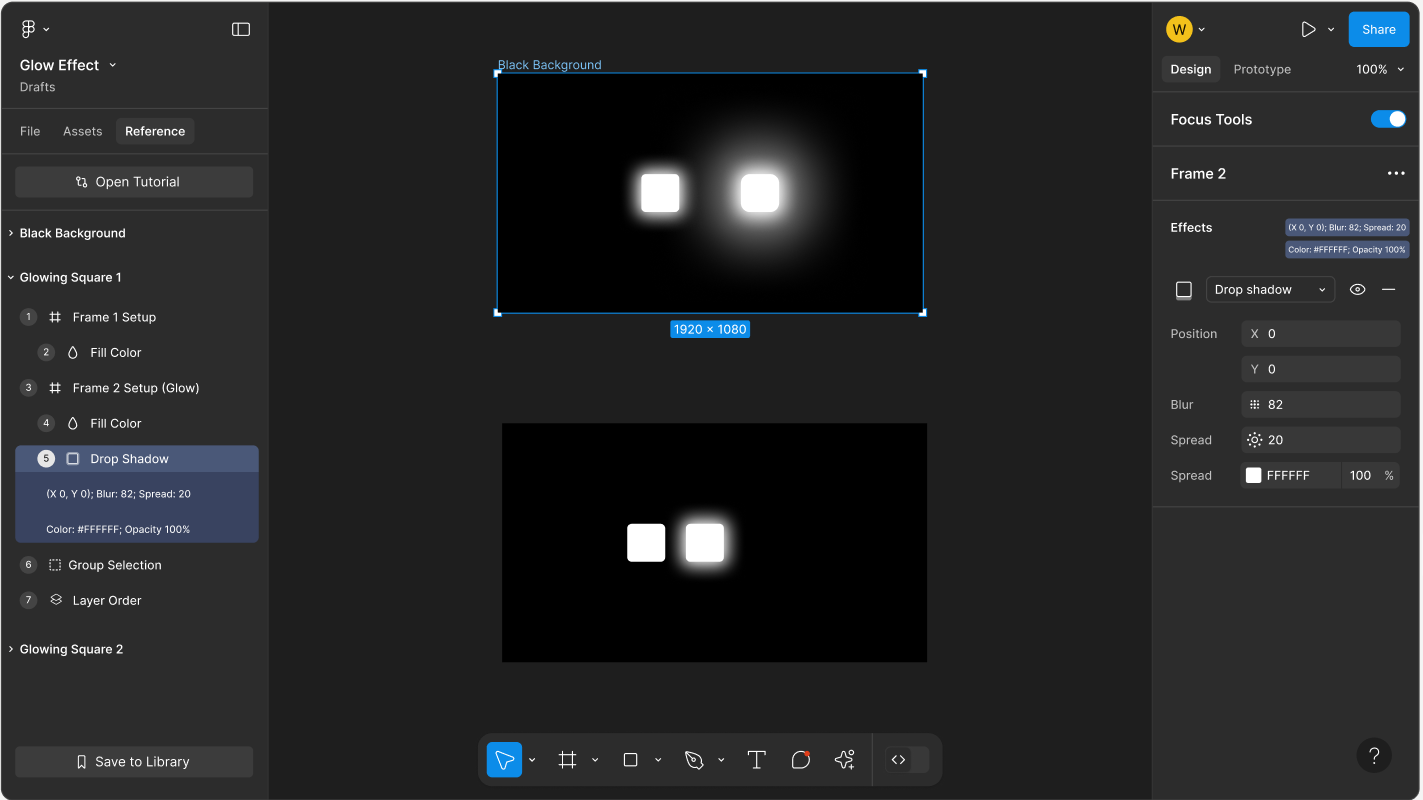
Task: Click the droplet icon of step 2 Fill Color
Action: (x=73, y=352)
